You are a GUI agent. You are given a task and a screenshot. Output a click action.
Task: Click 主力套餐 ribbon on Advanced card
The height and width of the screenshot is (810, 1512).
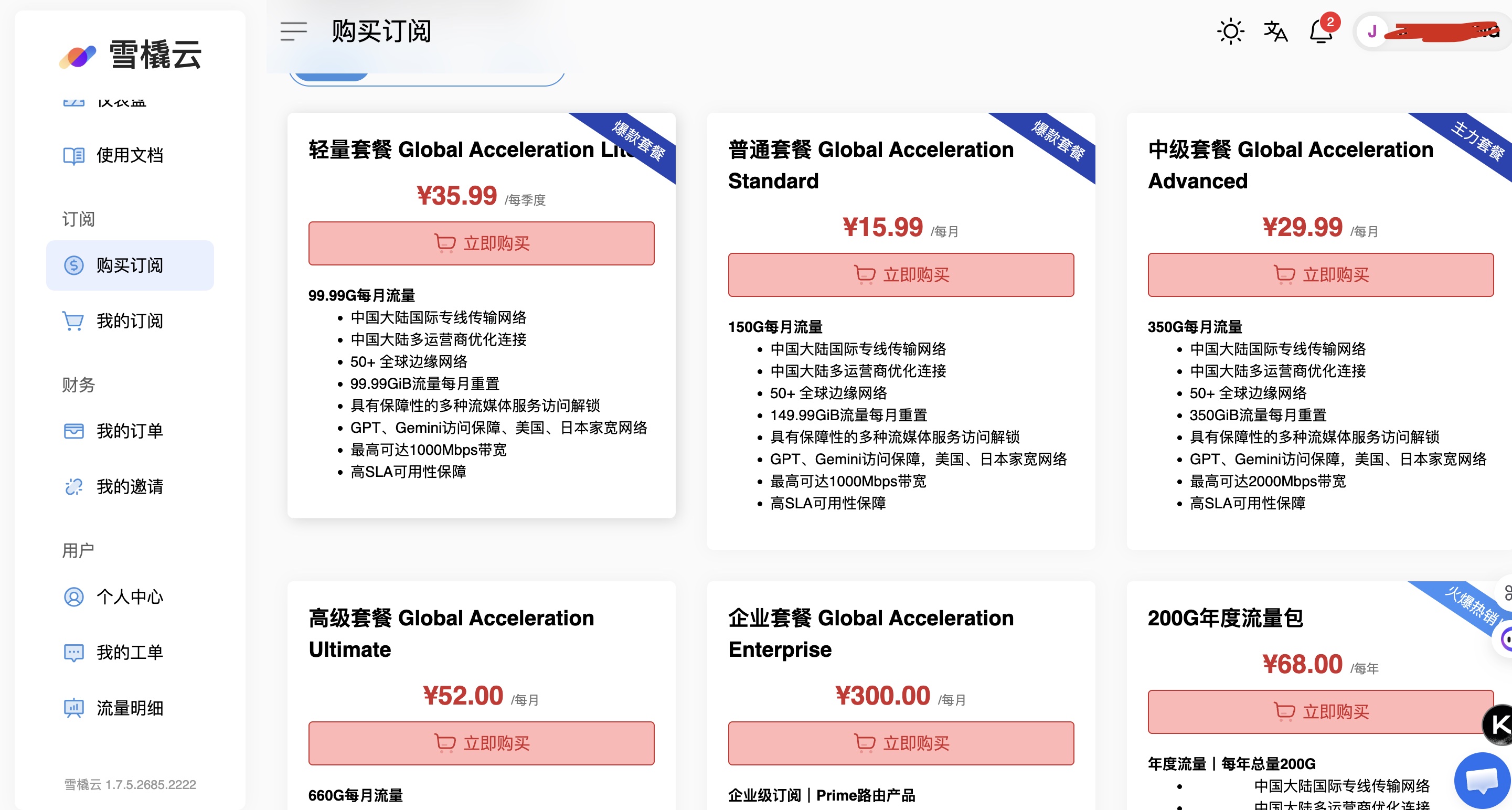(1478, 141)
